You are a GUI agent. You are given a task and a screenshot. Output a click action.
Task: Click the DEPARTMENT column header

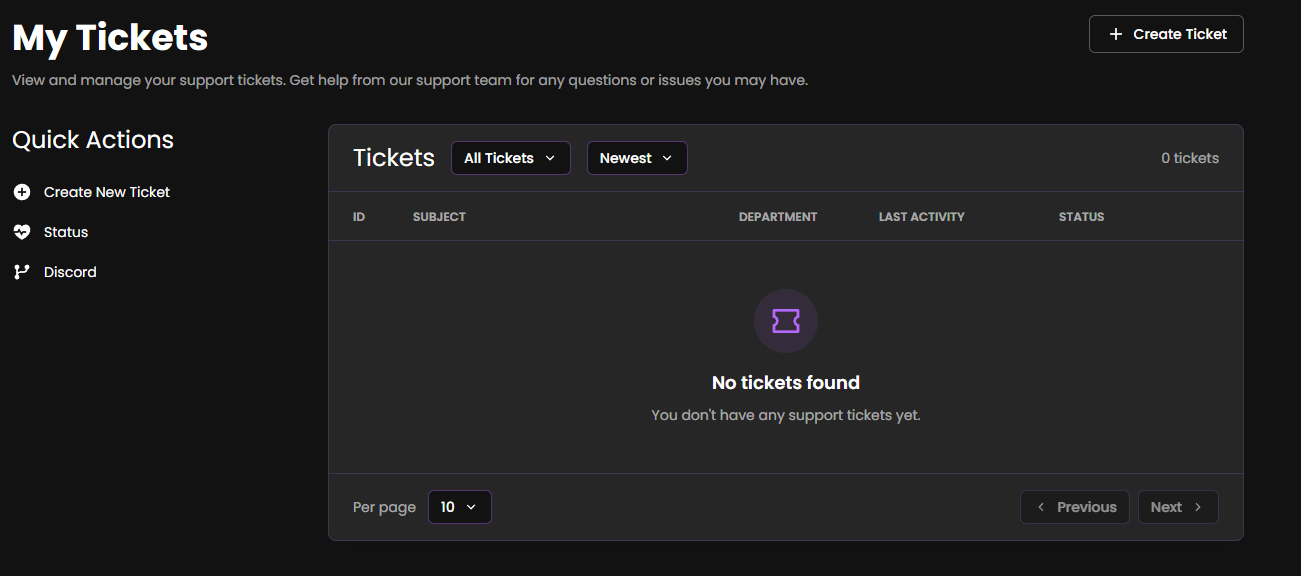tap(778, 217)
